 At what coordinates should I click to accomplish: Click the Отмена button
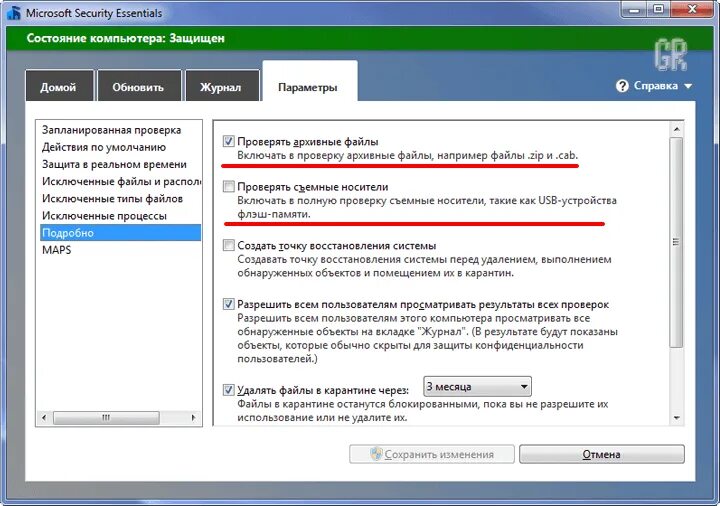tap(602, 454)
